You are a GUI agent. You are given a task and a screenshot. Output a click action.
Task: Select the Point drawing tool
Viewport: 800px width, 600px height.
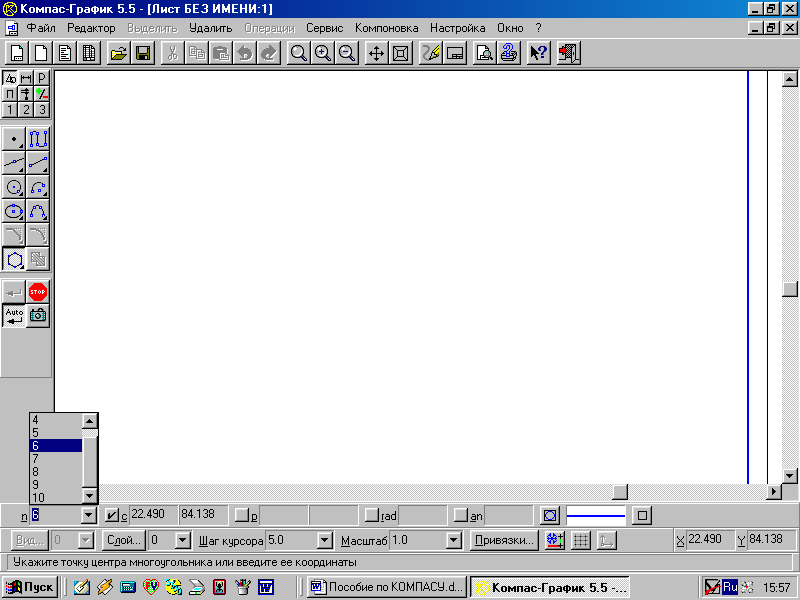[x=14, y=139]
